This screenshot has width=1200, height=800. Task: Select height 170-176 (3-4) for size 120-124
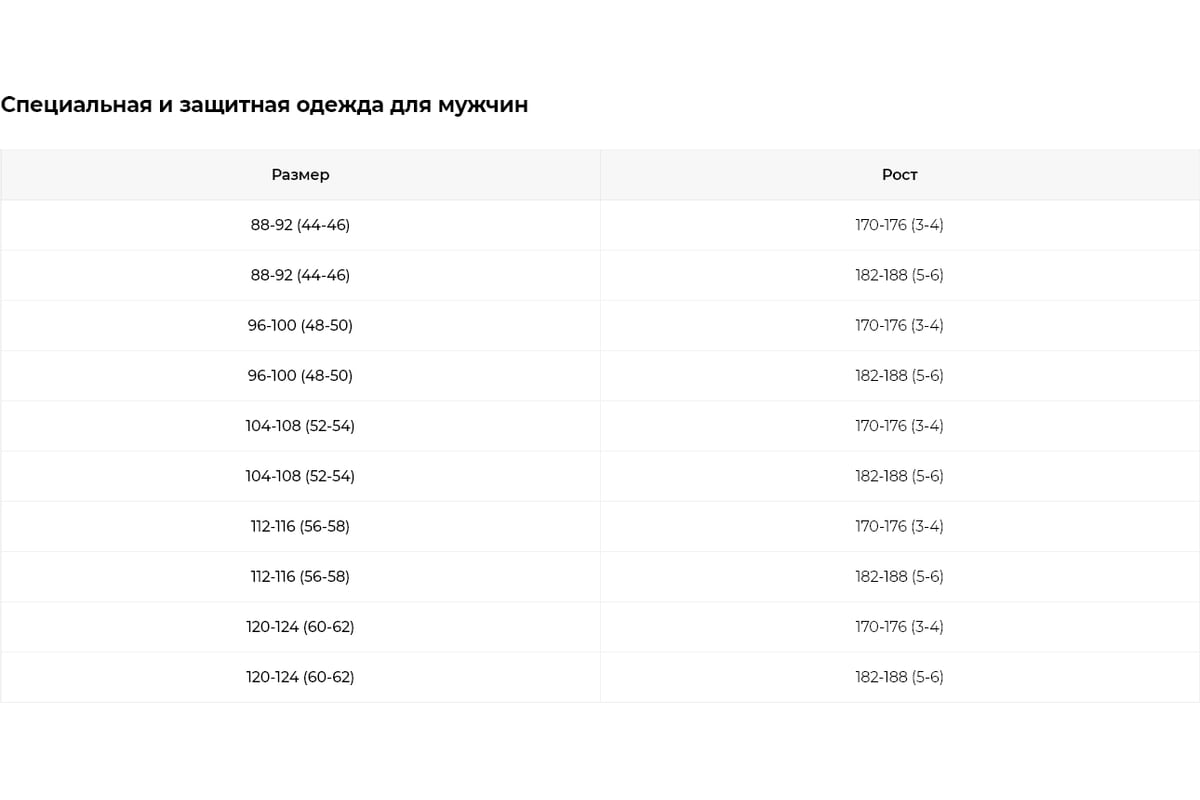[899, 627]
